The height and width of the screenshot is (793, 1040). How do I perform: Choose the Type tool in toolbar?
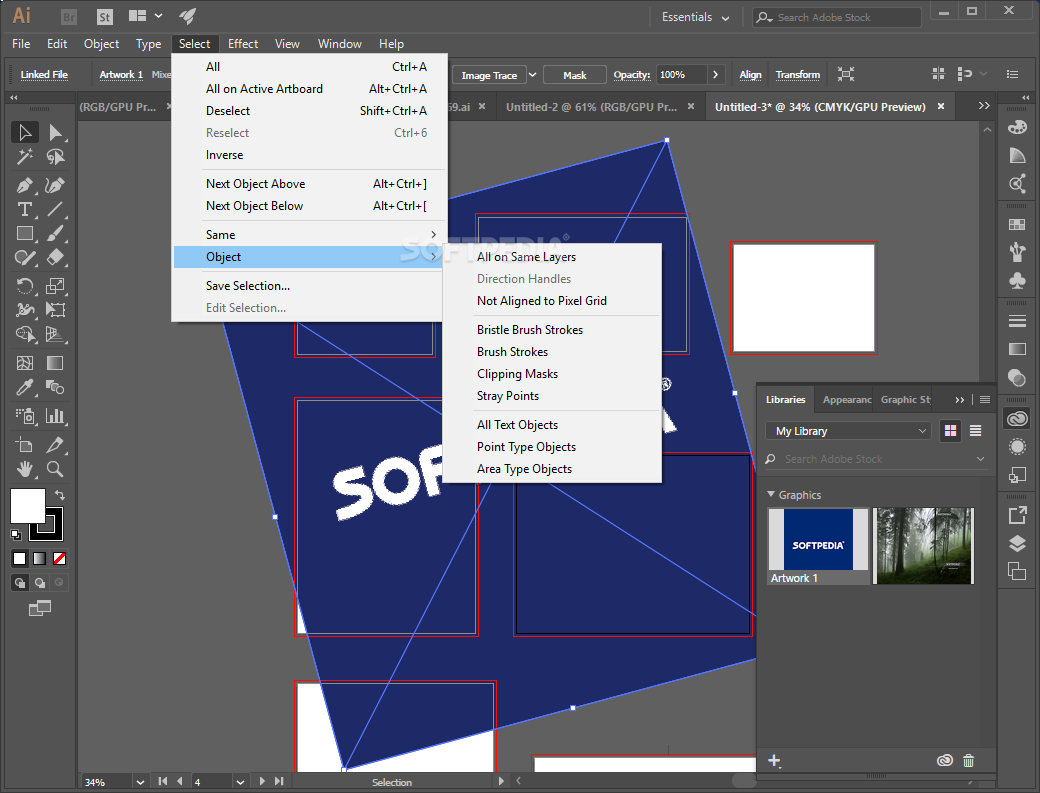[x=25, y=209]
